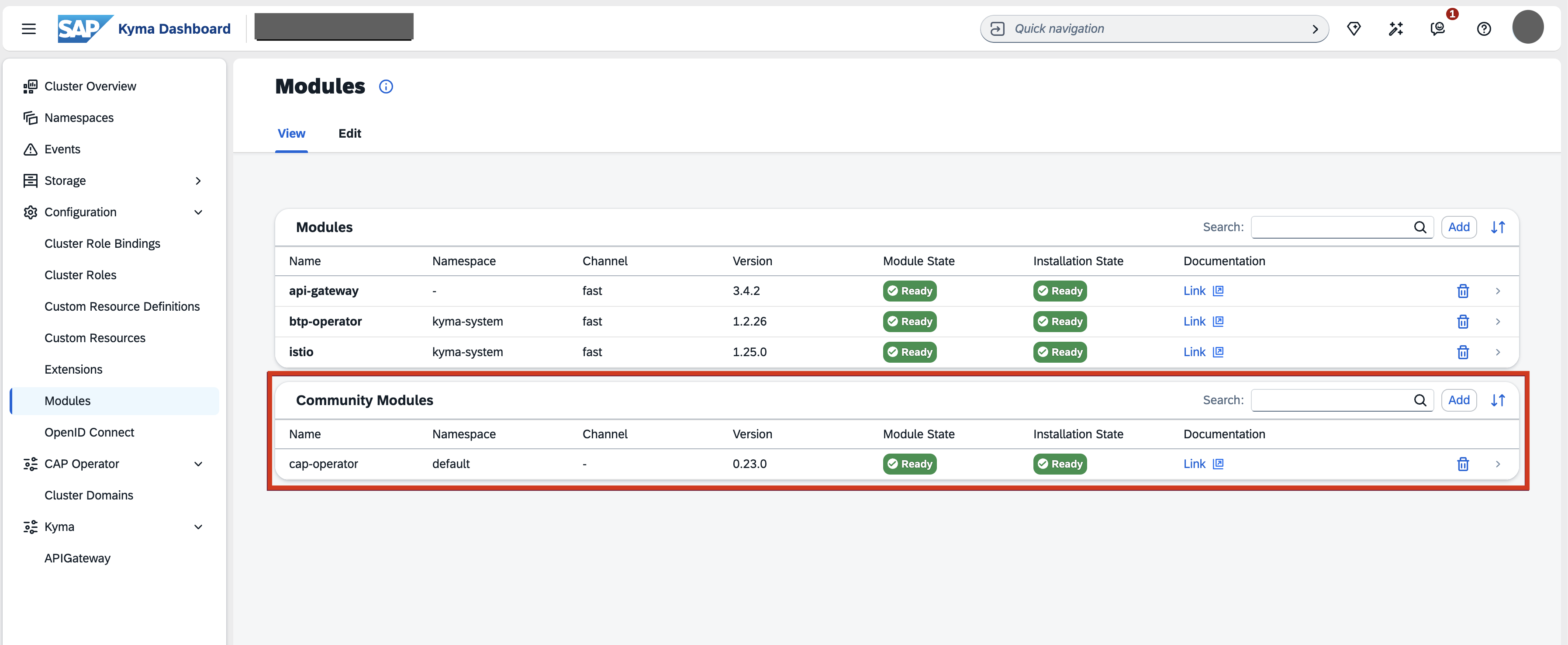Image resolution: width=1568 pixels, height=645 pixels.
Task: Collapse the CAP Operator section chevron
Action: 198,464
